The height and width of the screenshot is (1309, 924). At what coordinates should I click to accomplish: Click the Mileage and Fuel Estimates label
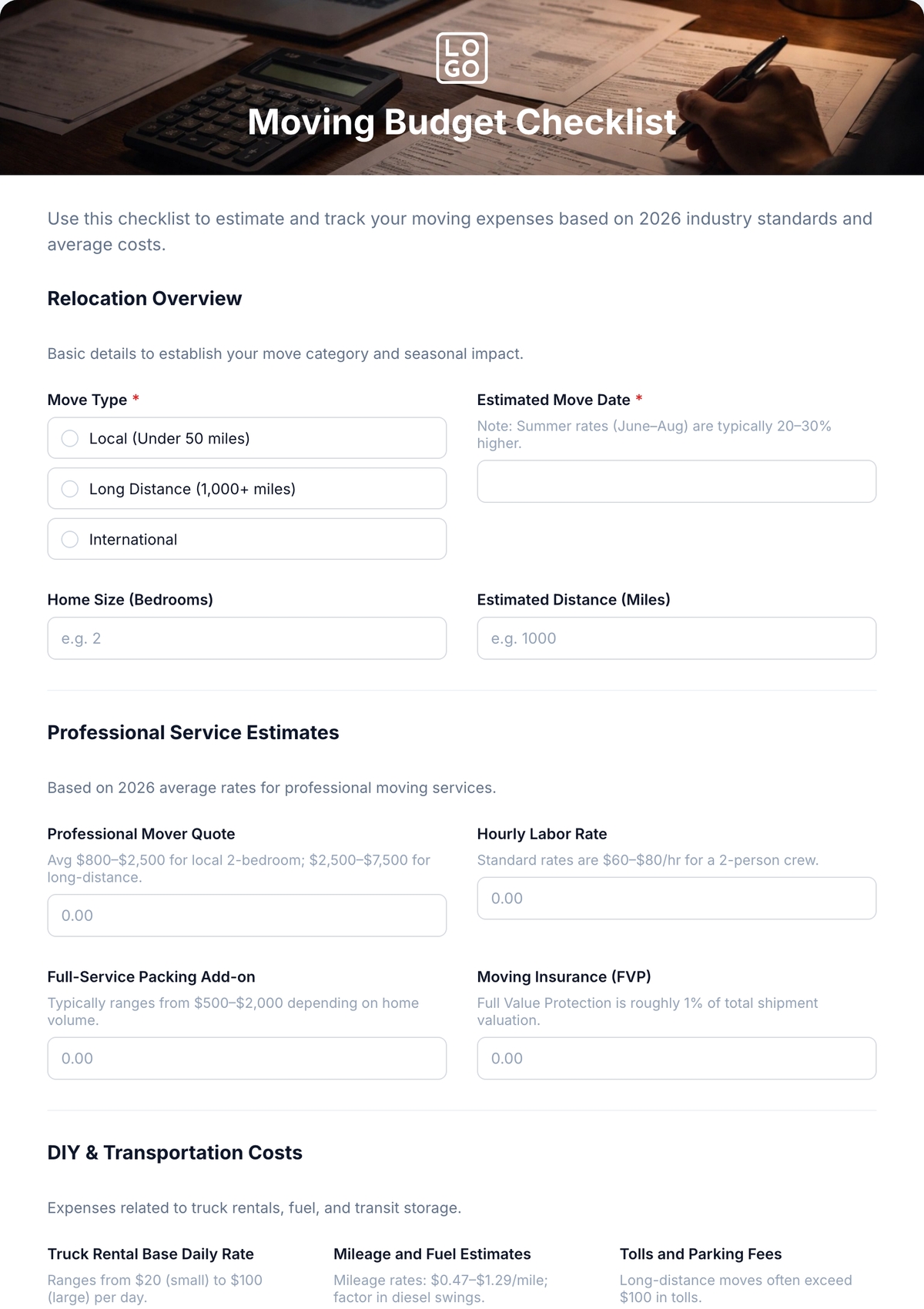[x=432, y=1254]
